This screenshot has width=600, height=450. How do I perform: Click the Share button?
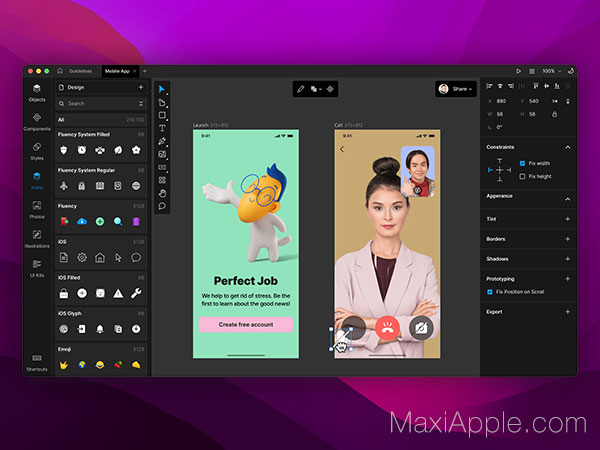pyautogui.click(x=456, y=89)
